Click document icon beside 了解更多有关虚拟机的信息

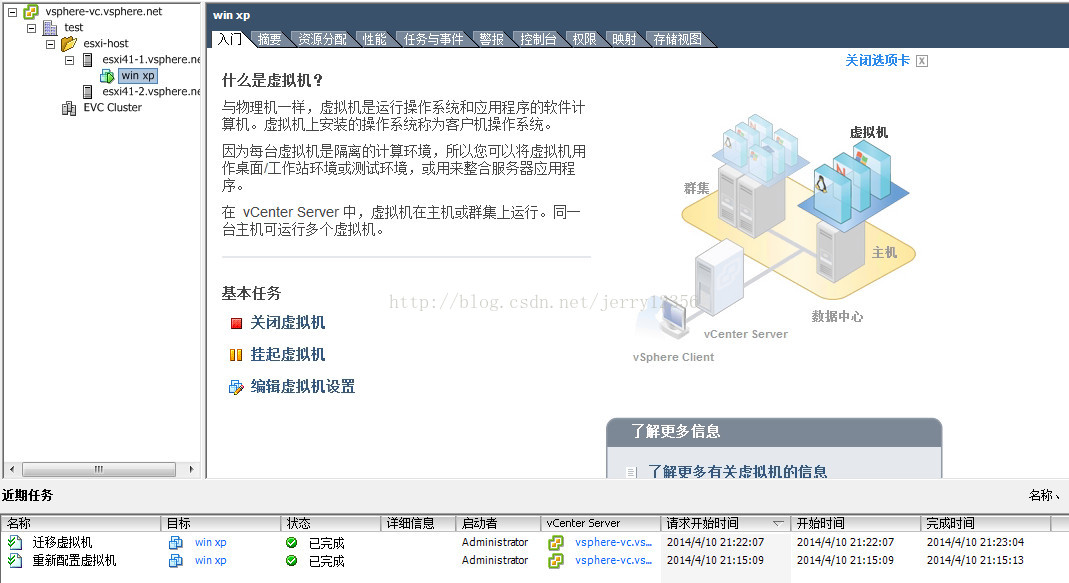631,472
